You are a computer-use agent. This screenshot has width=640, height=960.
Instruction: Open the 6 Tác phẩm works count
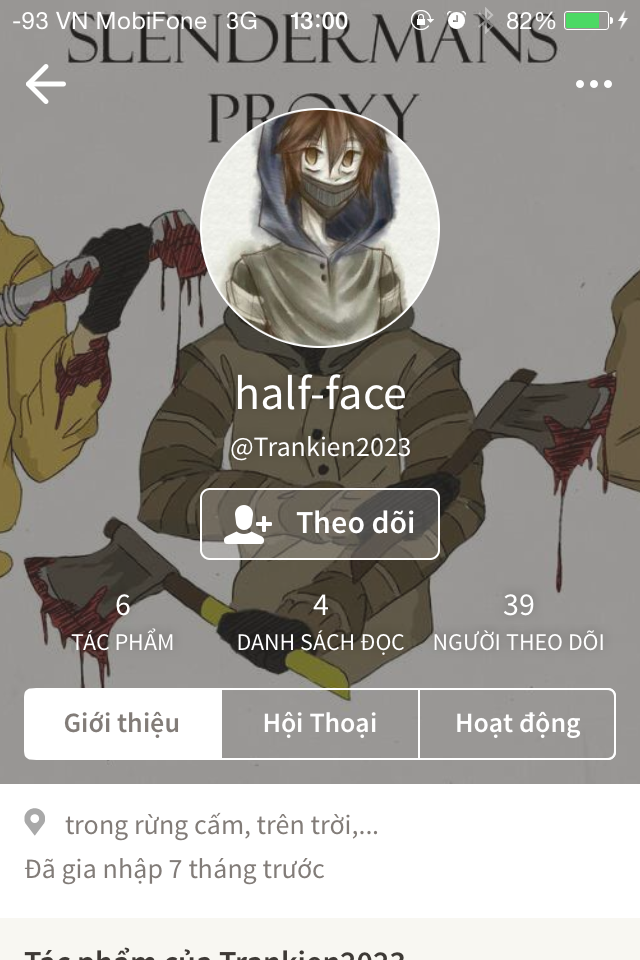[x=122, y=623]
